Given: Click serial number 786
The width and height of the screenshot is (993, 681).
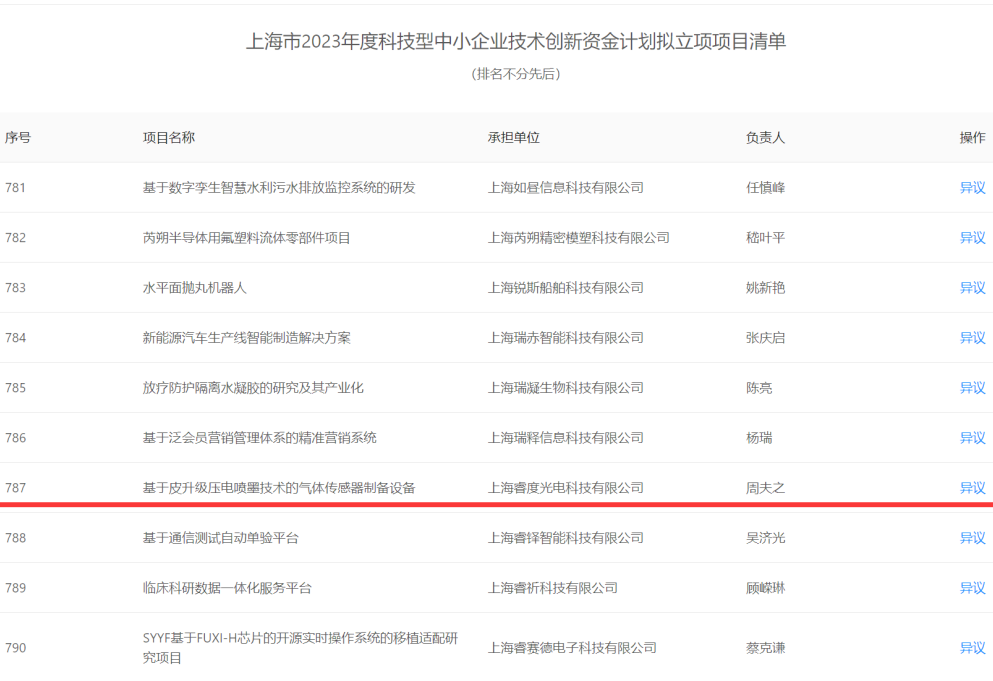Looking at the screenshot, I should coord(15,438).
